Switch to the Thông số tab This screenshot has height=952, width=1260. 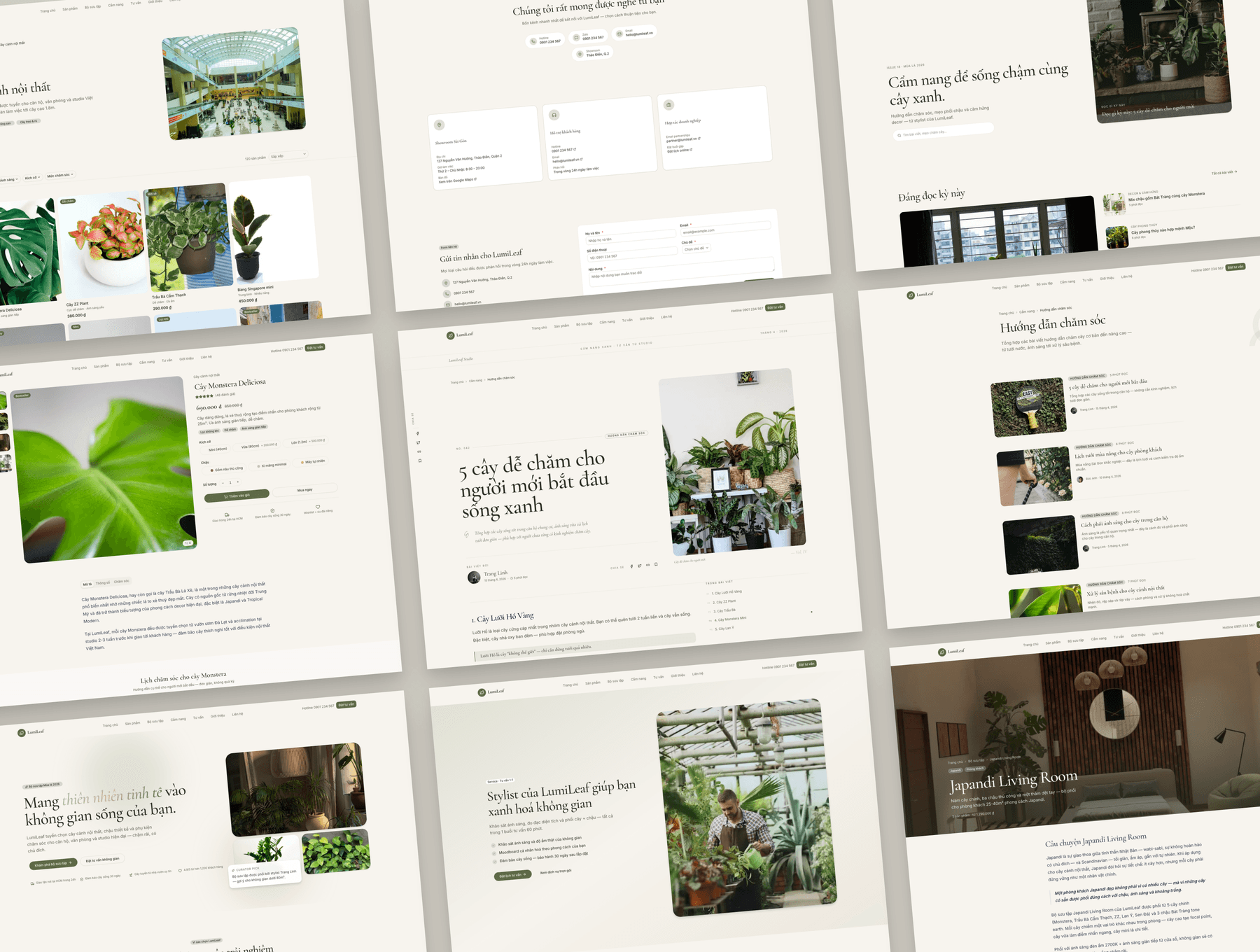coord(102,582)
